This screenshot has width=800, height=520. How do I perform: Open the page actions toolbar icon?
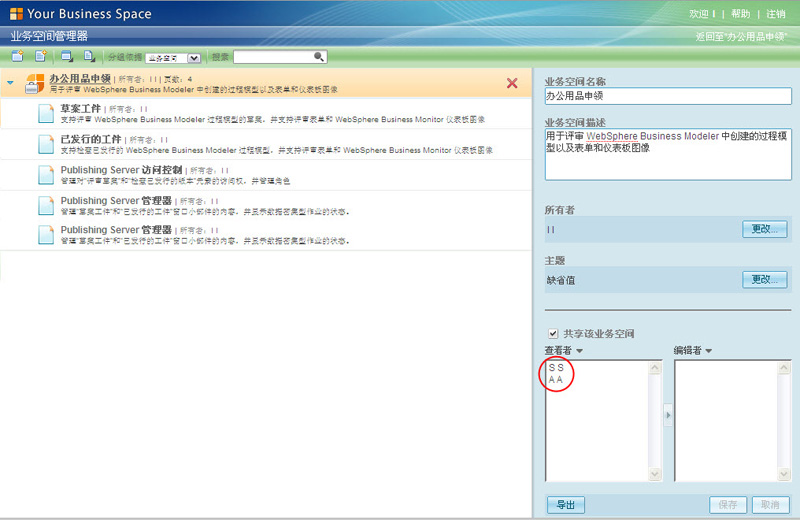point(89,56)
